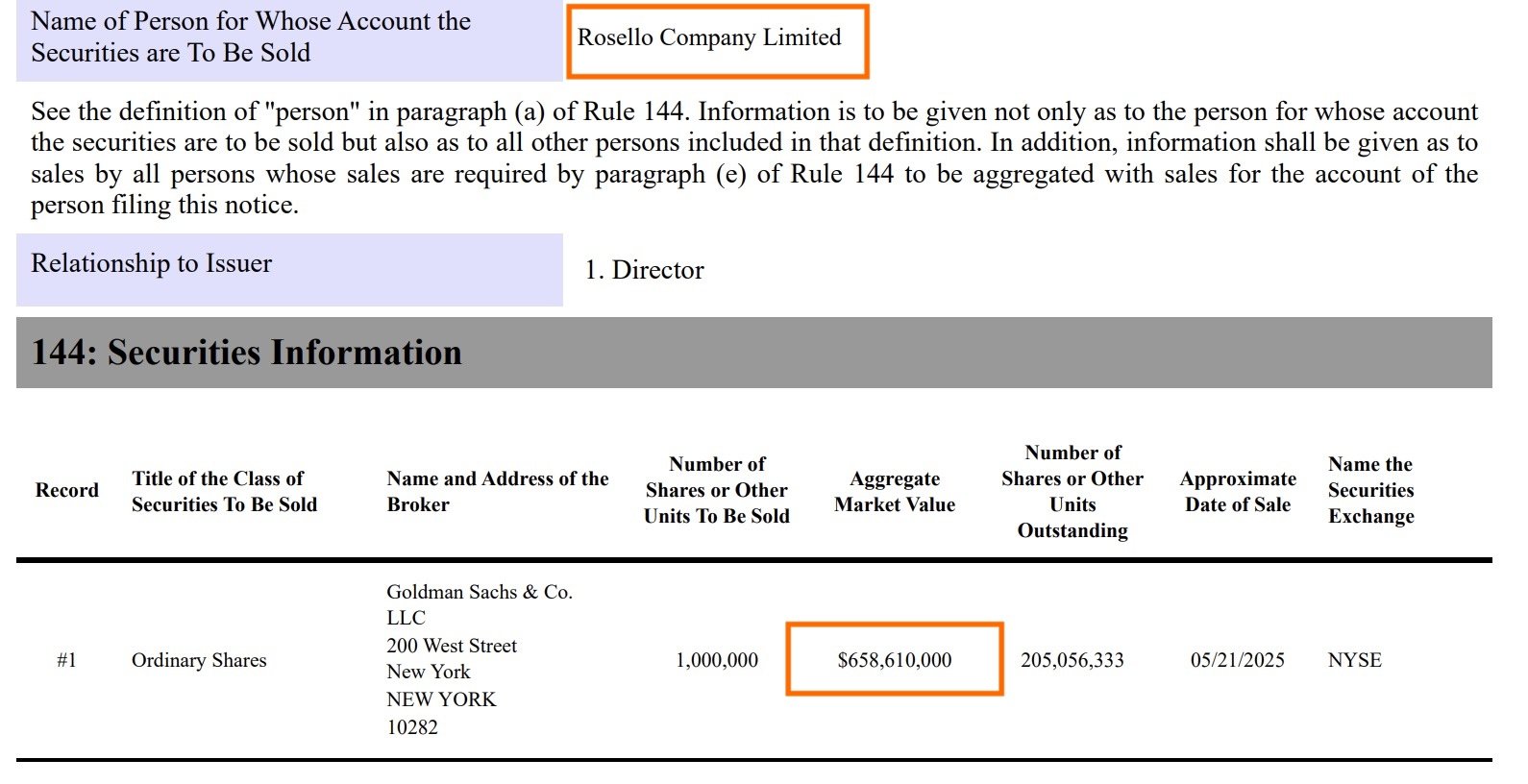
Task: Click Name and Address of the Broker header
Action: pyautogui.click(x=497, y=491)
